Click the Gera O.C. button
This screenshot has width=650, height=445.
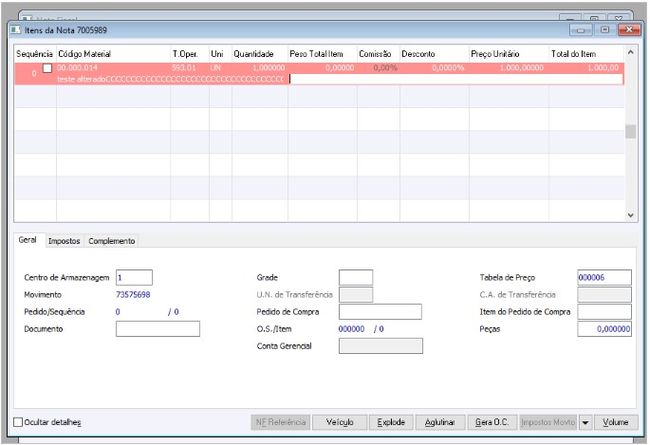pos(492,422)
